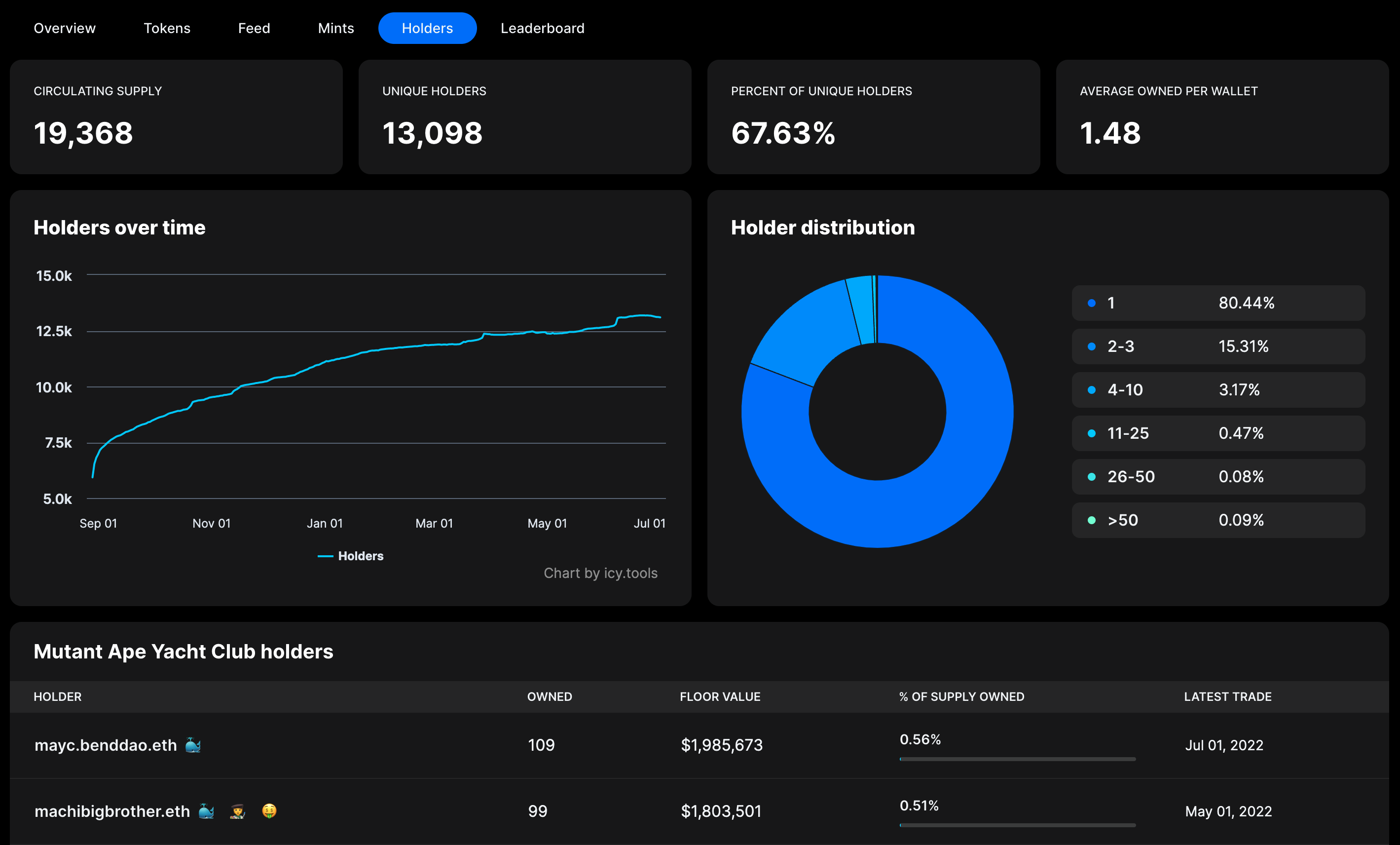Sort by the LATEST TRADE column header
Screen dimensions: 1400x845
1228,696
